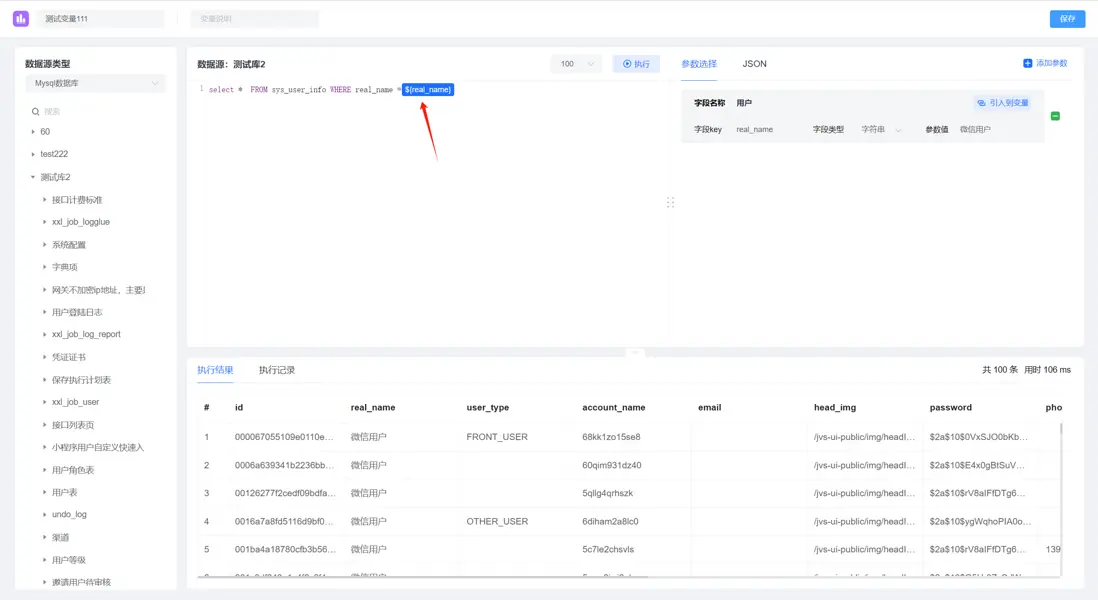This screenshot has height=600, width=1098.
Task: Click the results table horizontal scrollbar
Action: click(424, 576)
